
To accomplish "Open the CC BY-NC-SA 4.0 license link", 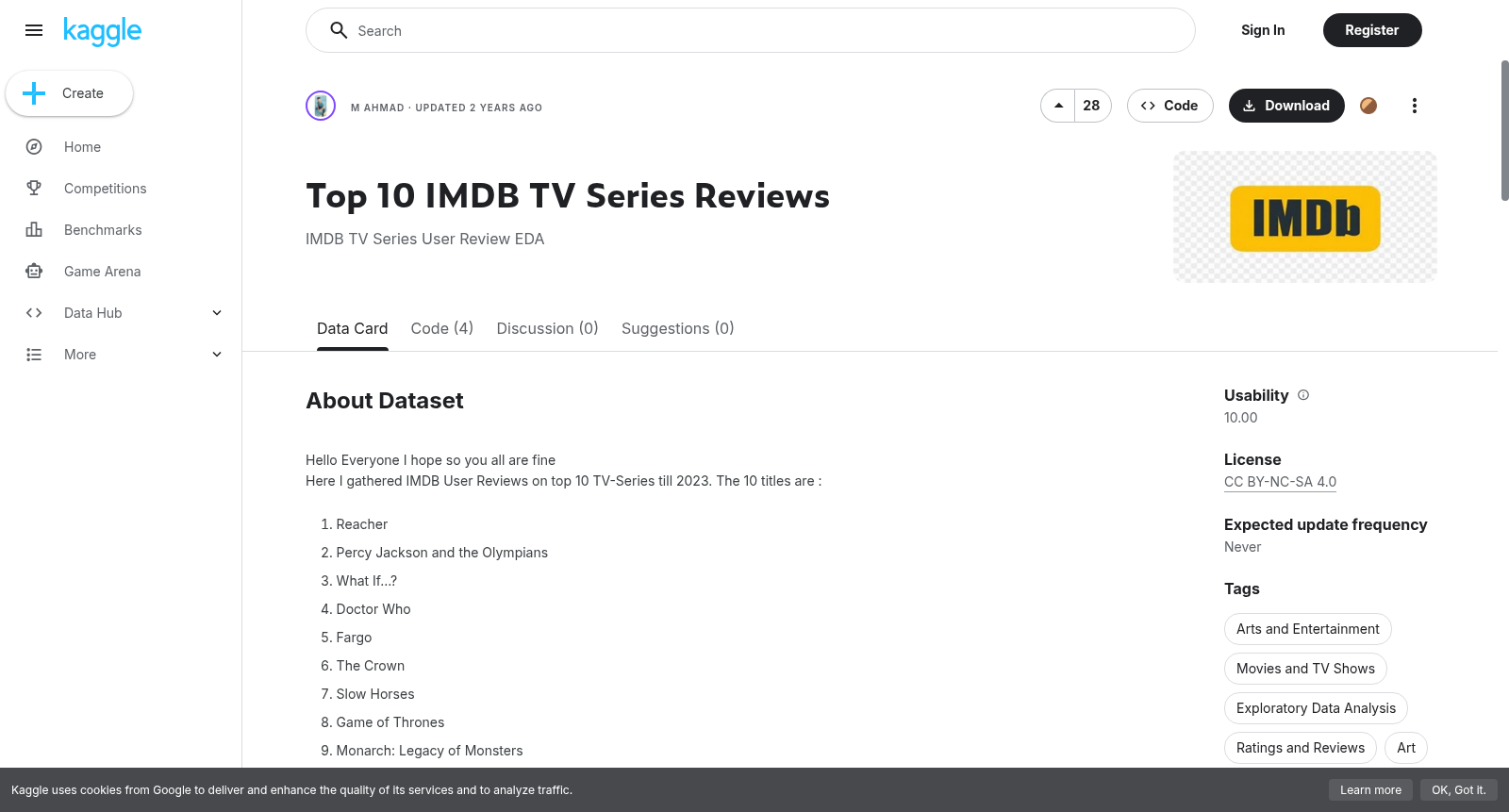I will pos(1280,482).
